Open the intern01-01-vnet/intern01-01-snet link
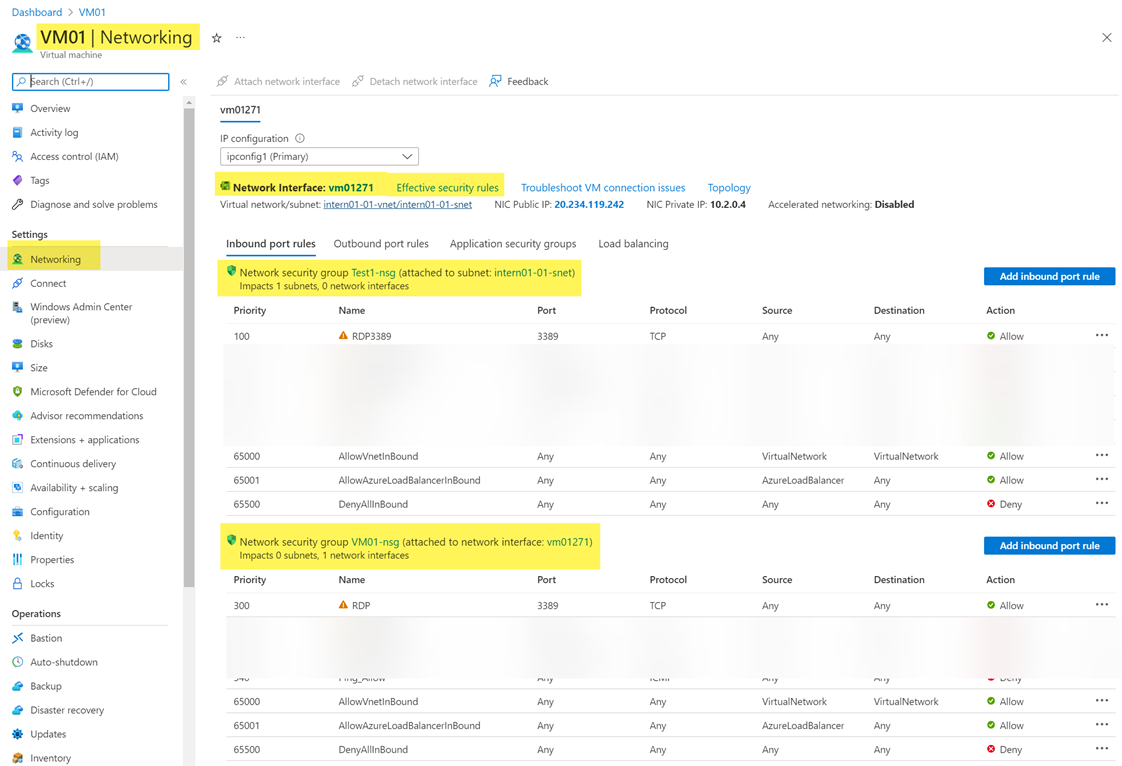This screenshot has height=766, width=1122. point(397,204)
